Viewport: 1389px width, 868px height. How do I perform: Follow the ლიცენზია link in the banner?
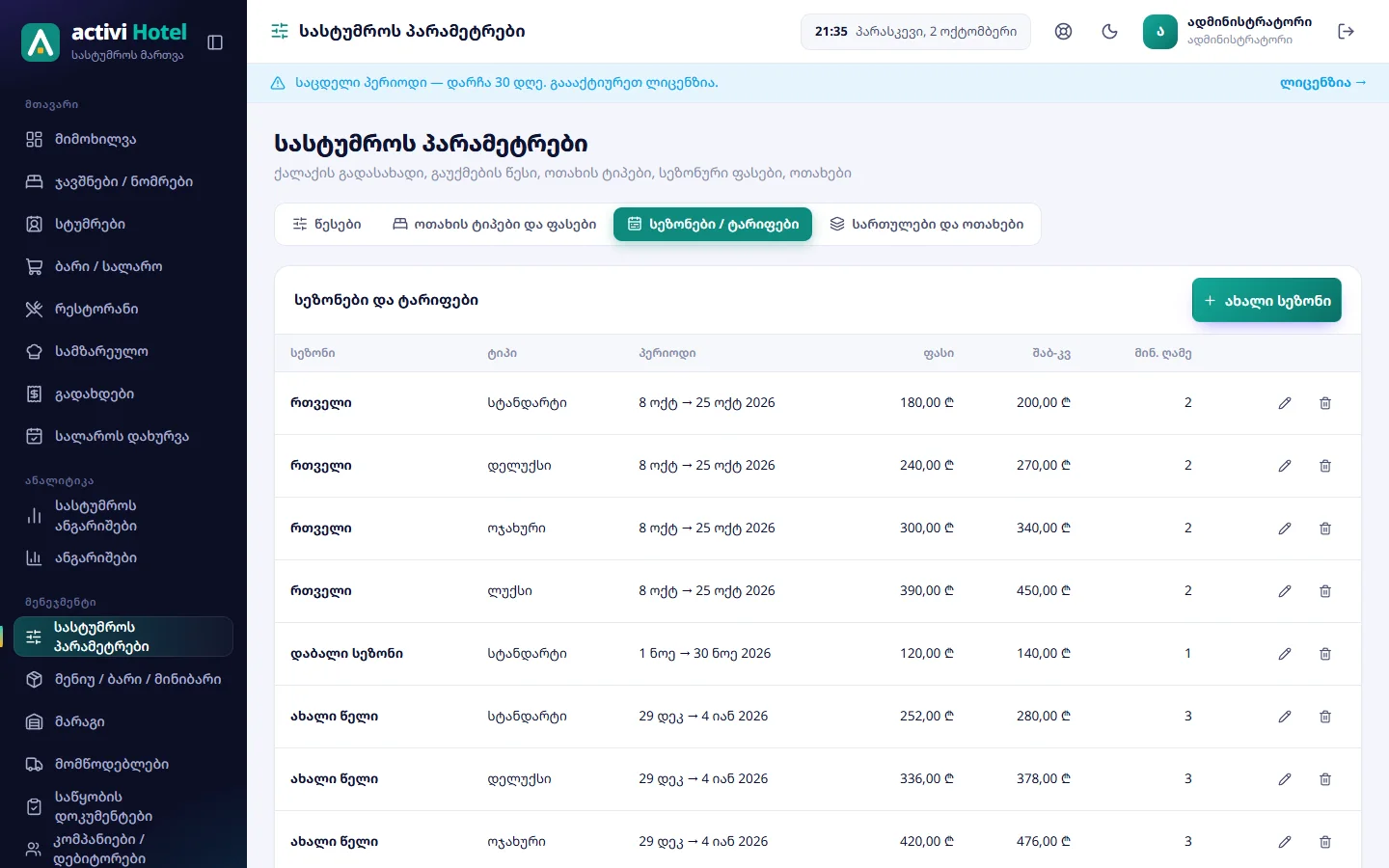1322,83
